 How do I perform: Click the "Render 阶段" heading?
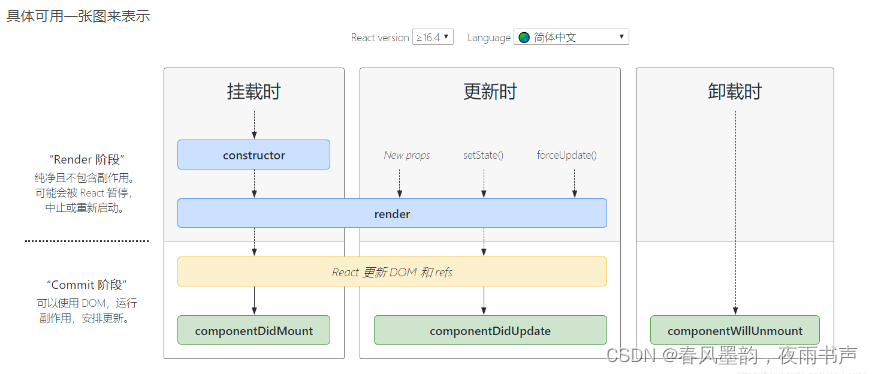[87, 160]
